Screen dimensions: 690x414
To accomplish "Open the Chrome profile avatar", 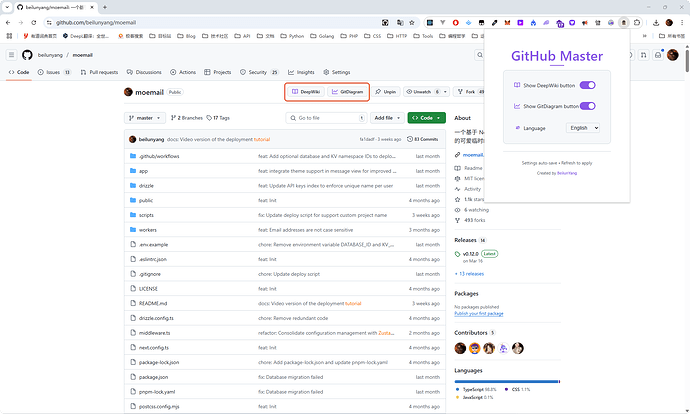I will click(669, 22).
